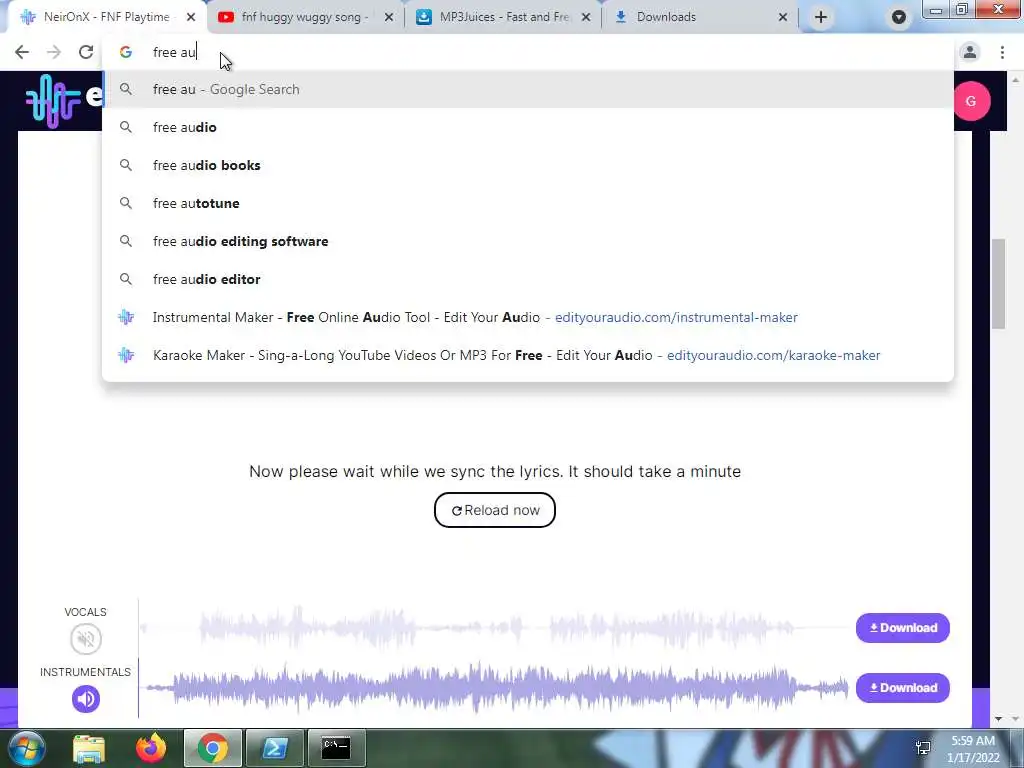Open a new tab with the plus button

point(821,17)
